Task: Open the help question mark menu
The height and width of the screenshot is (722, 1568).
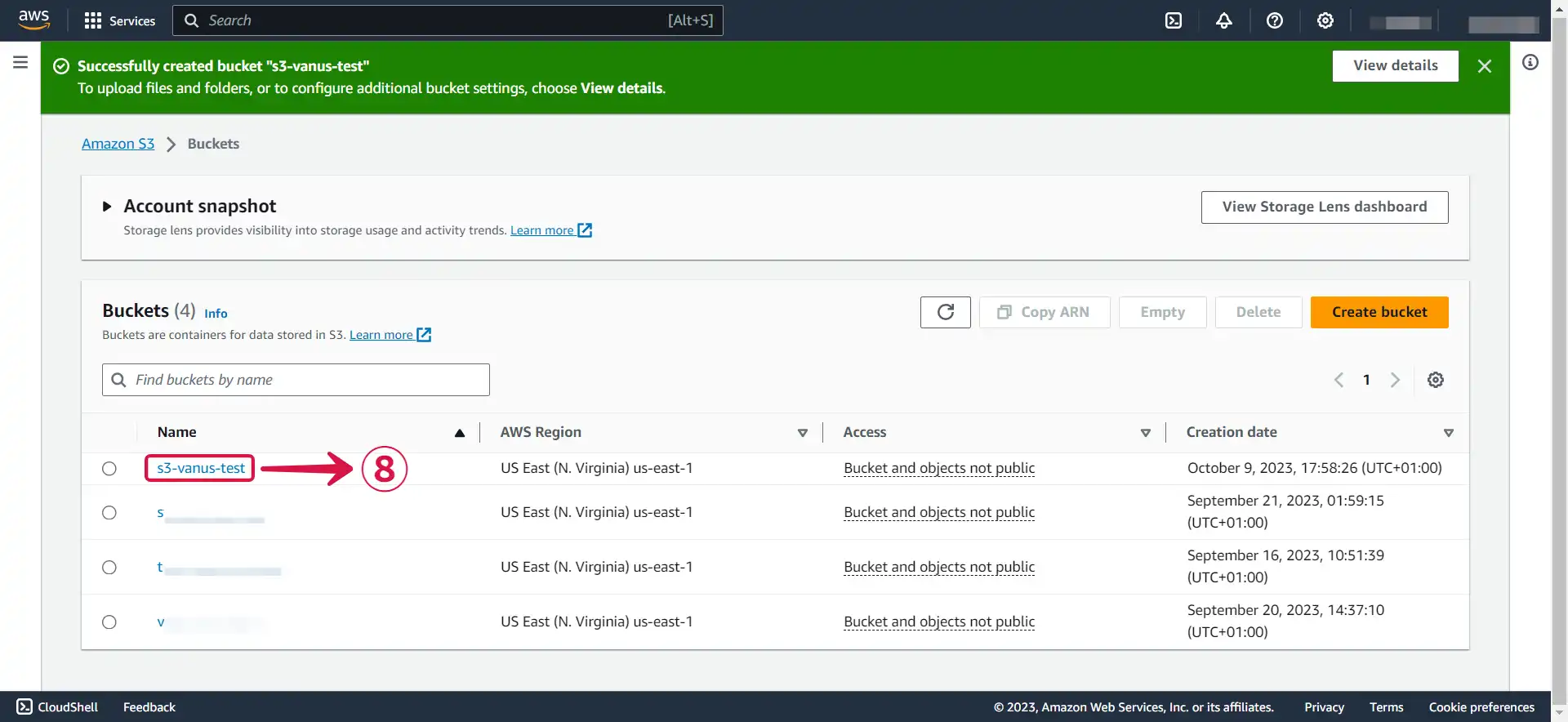Action: [x=1274, y=20]
